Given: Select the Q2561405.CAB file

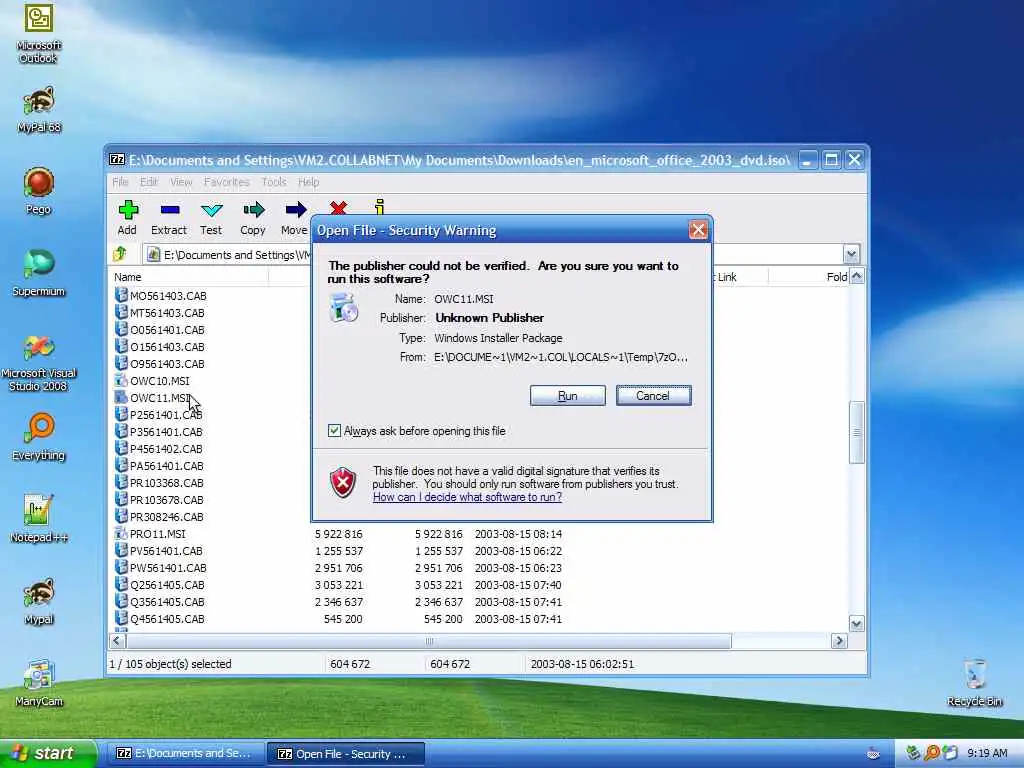Looking at the screenshot, I should click(x=160, y=584).
